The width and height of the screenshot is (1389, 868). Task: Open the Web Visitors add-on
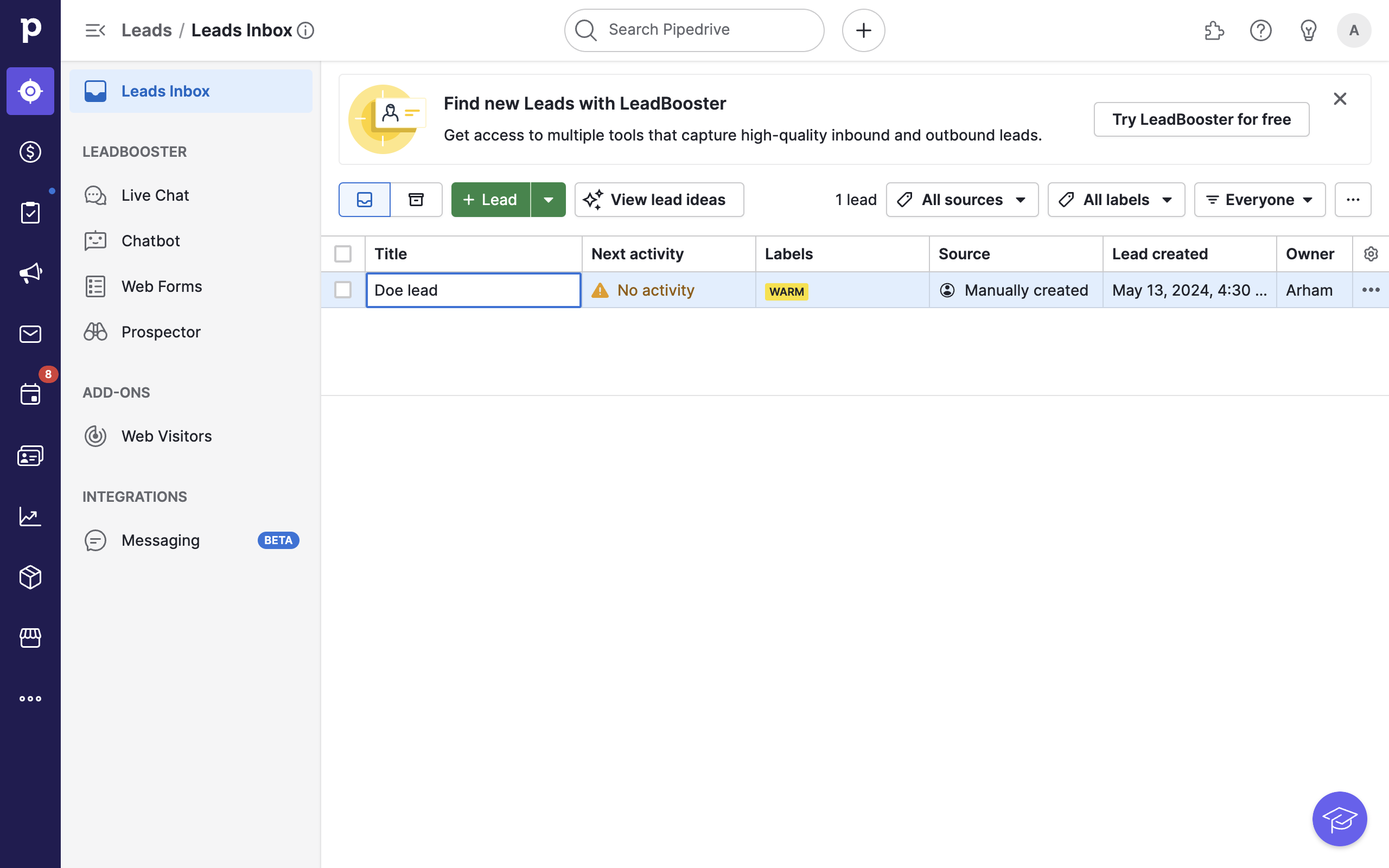[x=190, y=436]
